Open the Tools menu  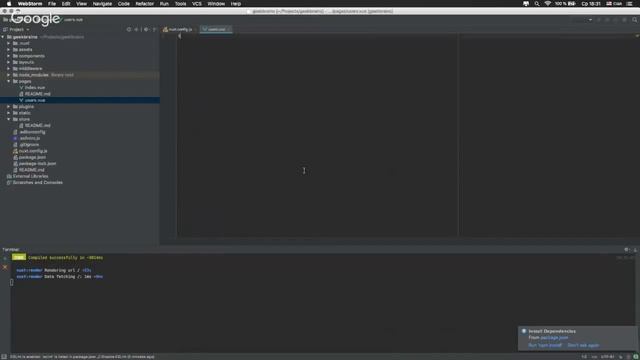(180, 4)
